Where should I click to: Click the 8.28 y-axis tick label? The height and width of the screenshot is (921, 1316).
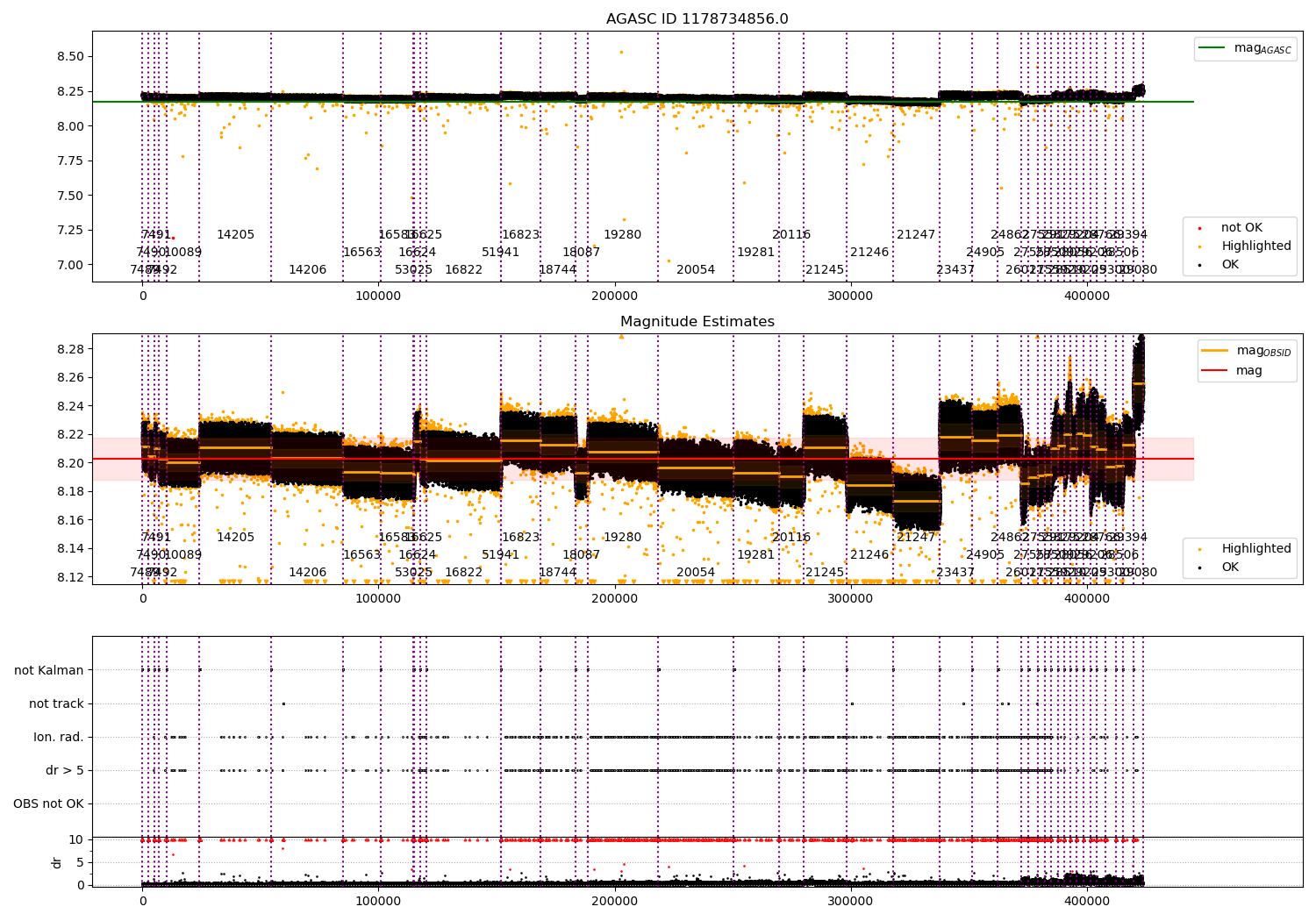pos(69,350)
